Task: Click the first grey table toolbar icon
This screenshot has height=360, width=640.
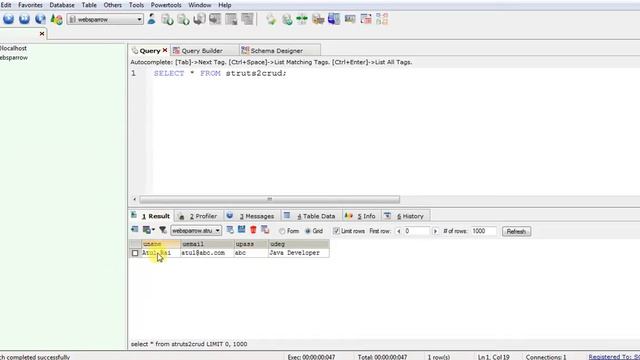Action: 215,19
